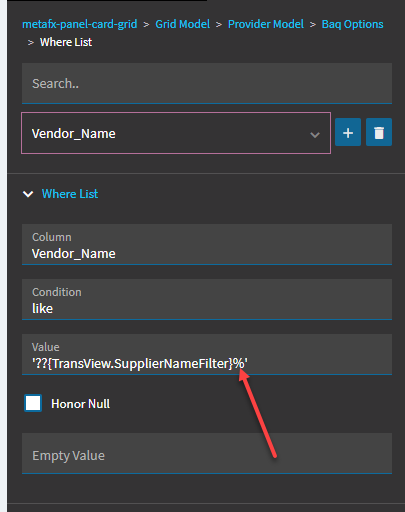Delete the selected where item with trash icon

pos(379,132)
